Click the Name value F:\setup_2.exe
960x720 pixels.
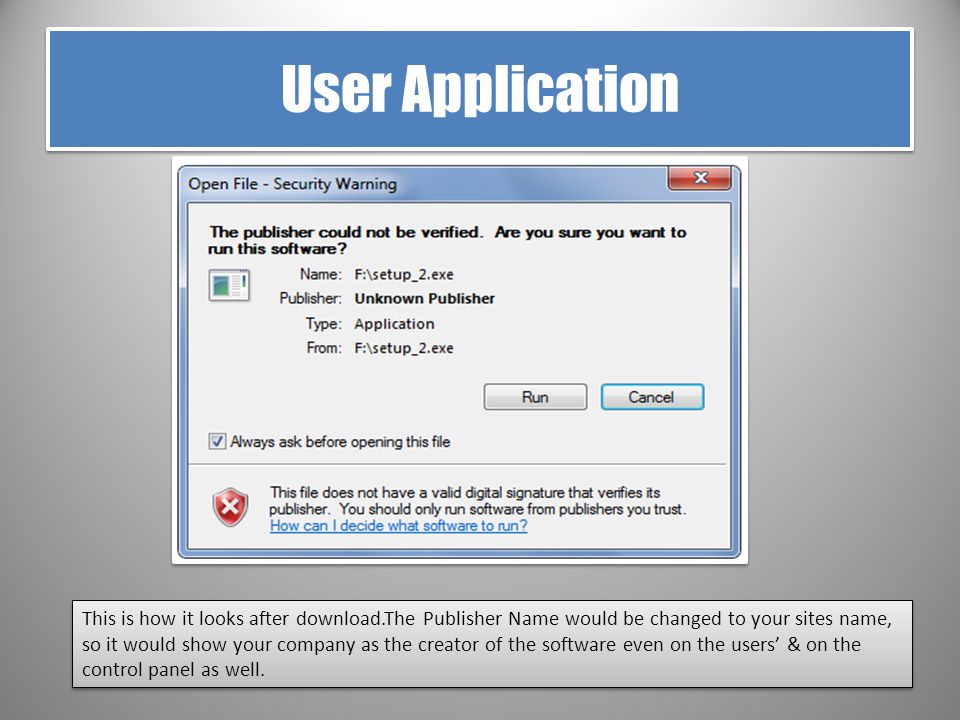tap(403, 274)
